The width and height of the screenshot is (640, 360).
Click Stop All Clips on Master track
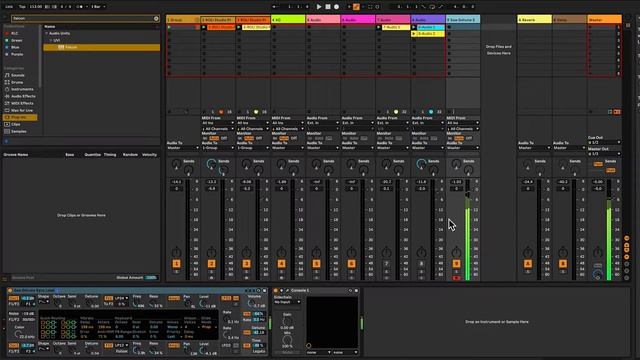click(x=590, y=111)
